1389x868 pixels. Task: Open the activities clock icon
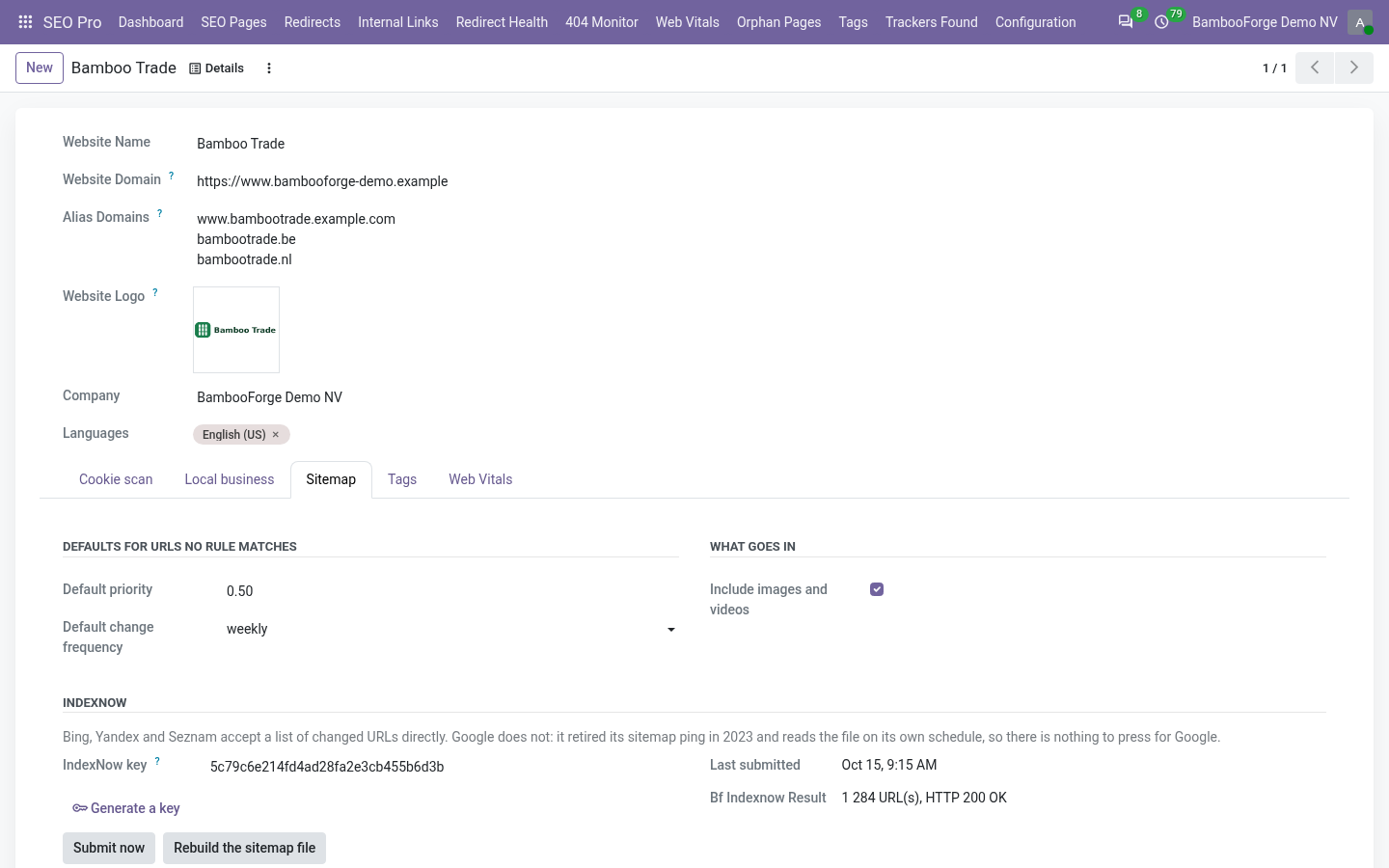pyautogui.click(x=1162, y=22)
